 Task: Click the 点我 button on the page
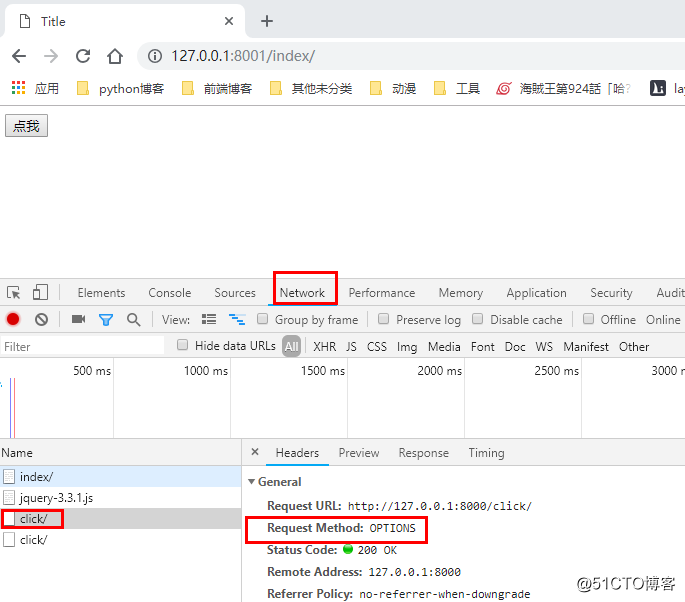point(26,126)
